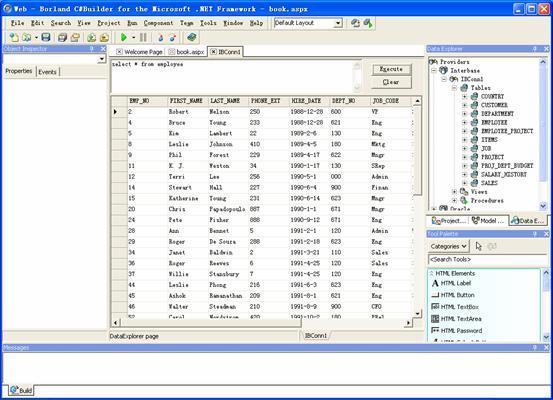Viewport: 553px width, 400px height.
Task: Expand the Views node
Action: tap(455, 192)
